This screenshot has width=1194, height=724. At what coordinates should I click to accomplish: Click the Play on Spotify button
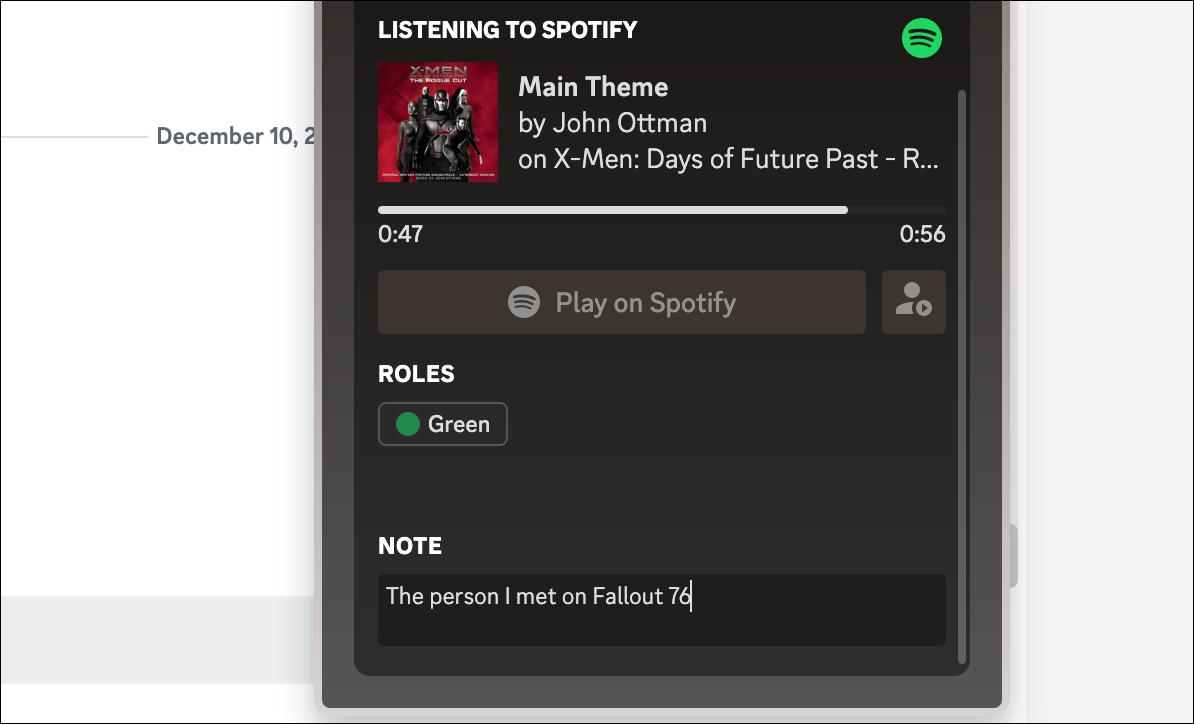(x=621, y=302)
